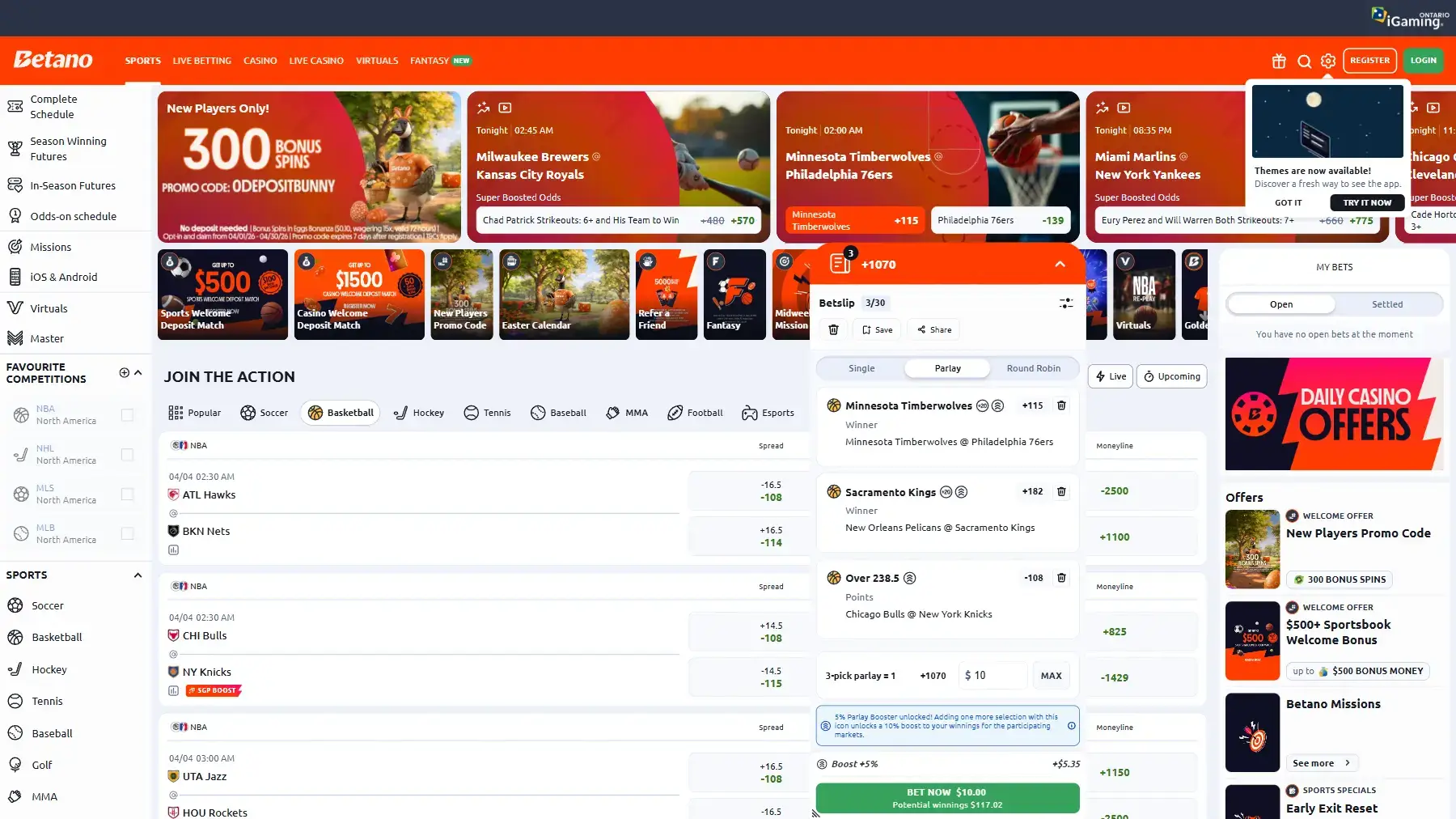Image resolution: width=1456 pixels, height=819 pixels.
Task: Select MMA in Sports sidebar list
Action: coord(76,796)
